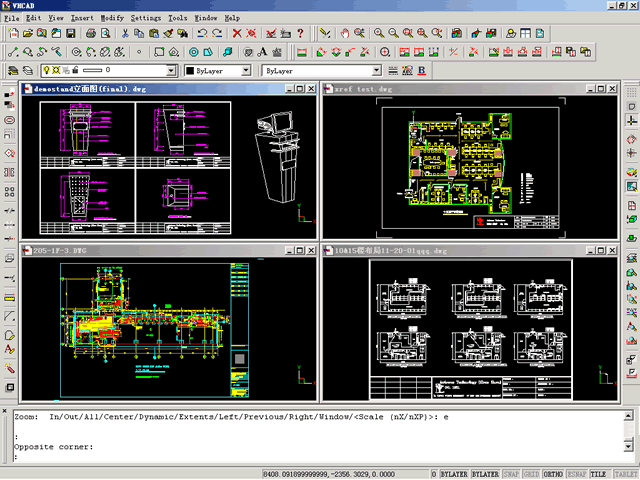The height and width of the screenshot is (480, 640).
Task: Toggle TILE mode in status bar
Action: (598, 474)
